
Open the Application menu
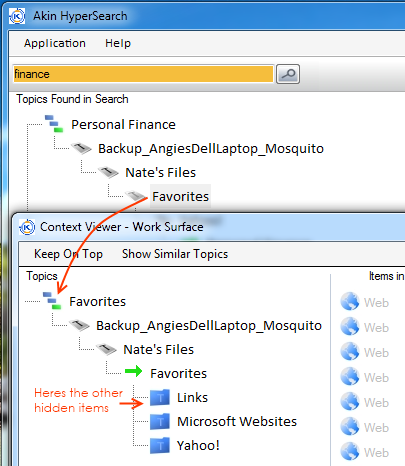(x=55, y=43)
